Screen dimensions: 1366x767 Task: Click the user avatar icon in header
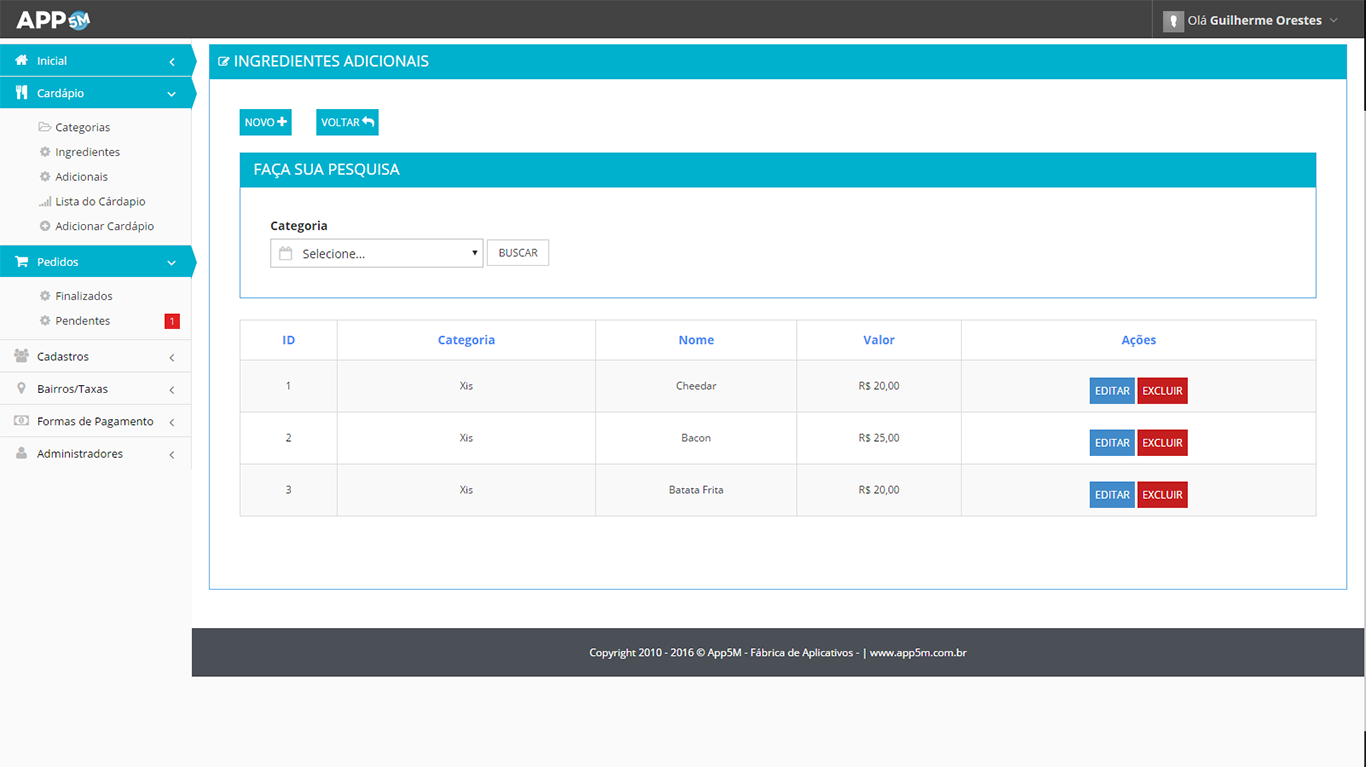click(1173, 21)
